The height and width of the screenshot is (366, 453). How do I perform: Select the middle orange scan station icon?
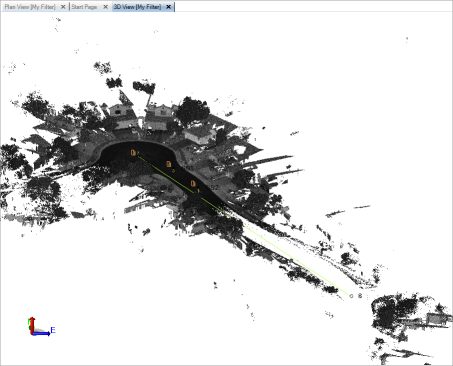pos(169,164)
